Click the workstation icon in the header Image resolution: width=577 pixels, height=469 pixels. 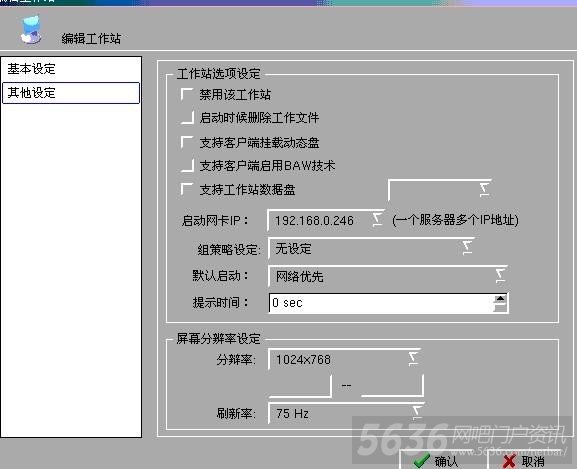[31, 29]
